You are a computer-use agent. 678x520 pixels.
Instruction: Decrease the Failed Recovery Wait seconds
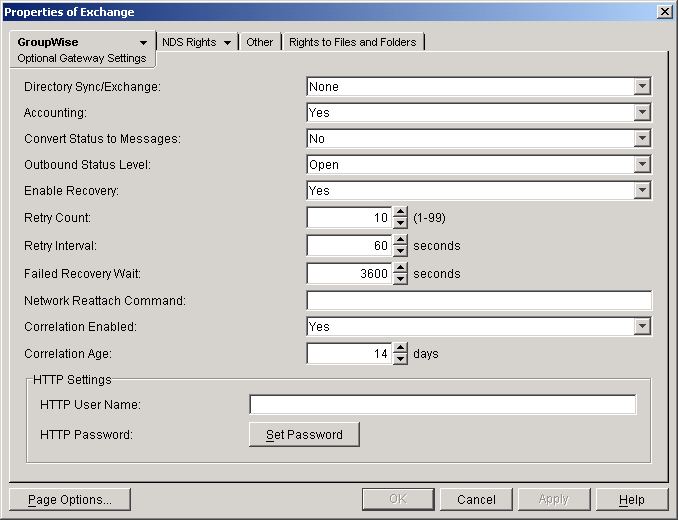click(x=400, y=279)
